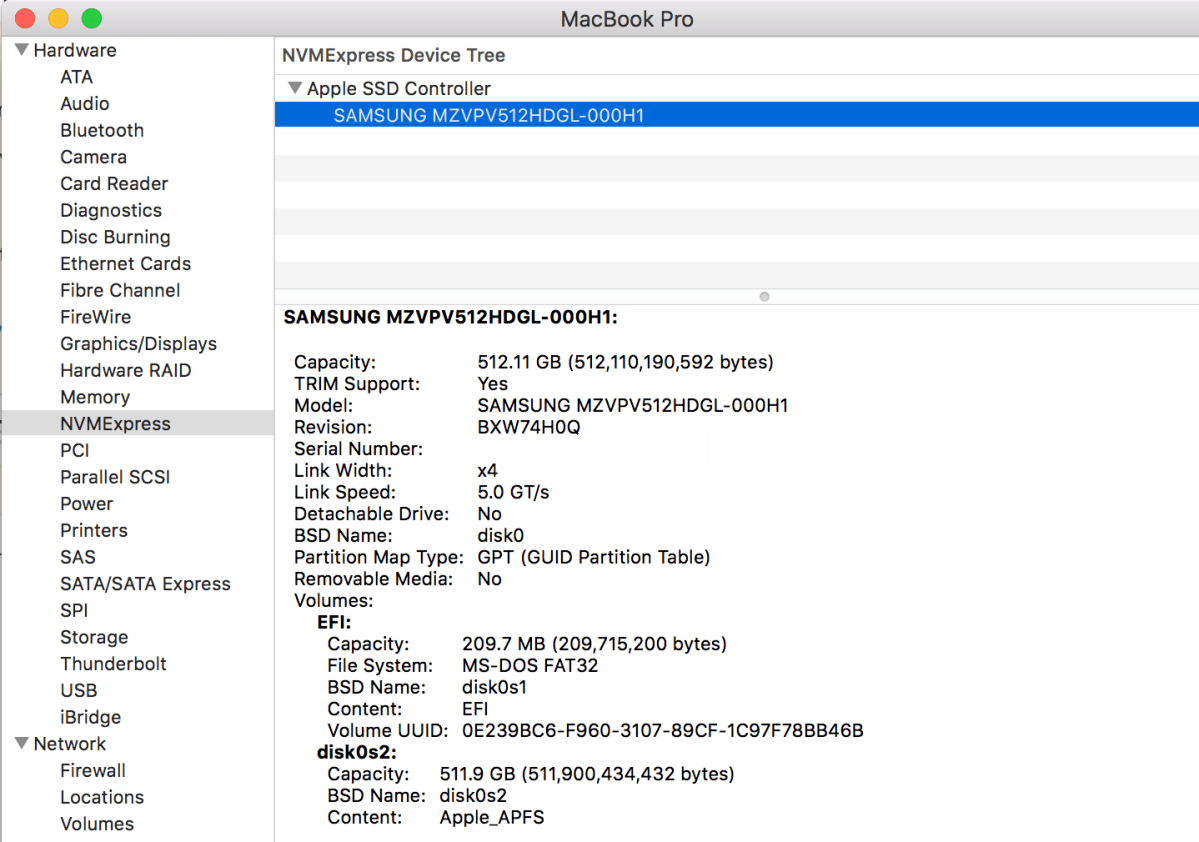Screen dimensions: 1199x842
Task: Open Bluetooth hardware info
Action: click(x=102, y=131)
